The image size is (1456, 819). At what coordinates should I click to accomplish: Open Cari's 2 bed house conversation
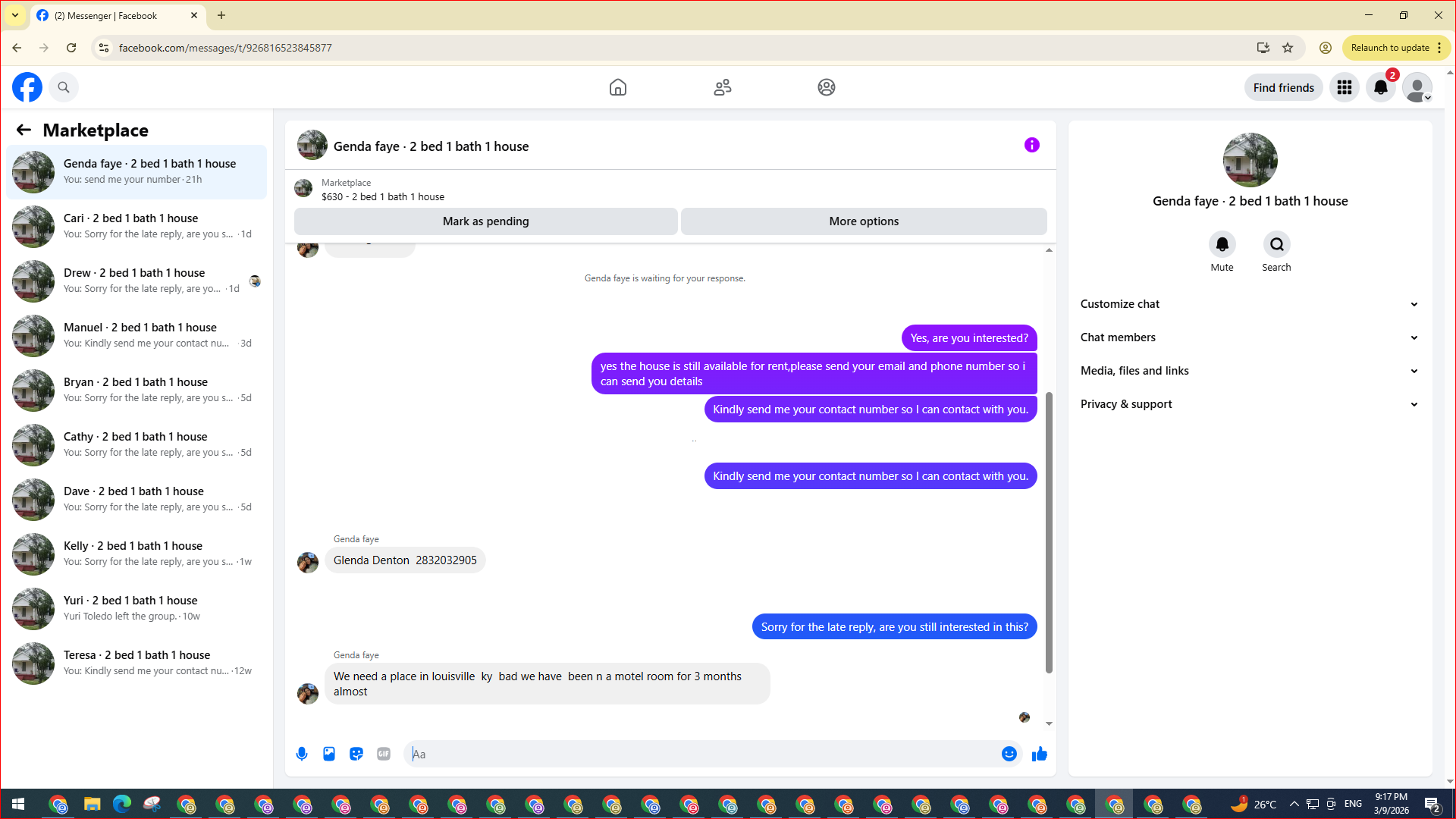136,226
